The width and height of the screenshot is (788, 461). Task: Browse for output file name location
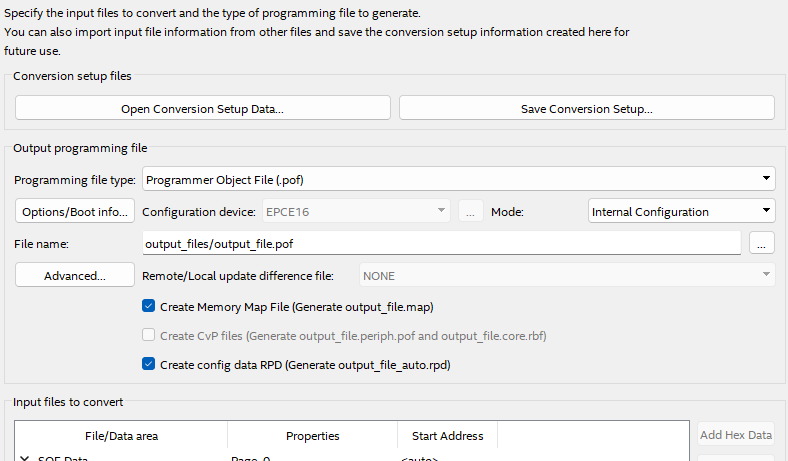(x=762, y=243)
